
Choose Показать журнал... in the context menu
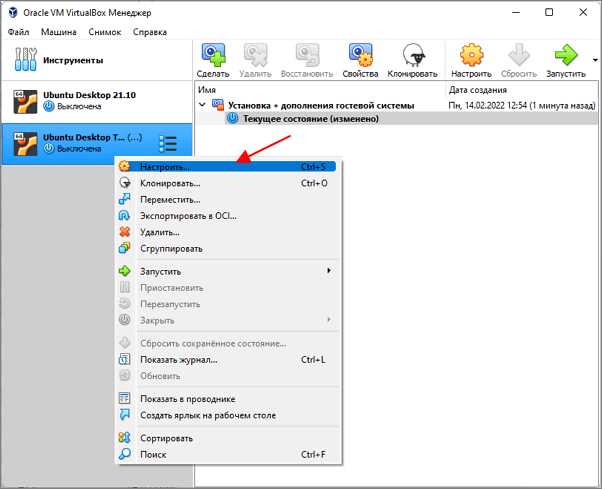(x=228, y=360)
